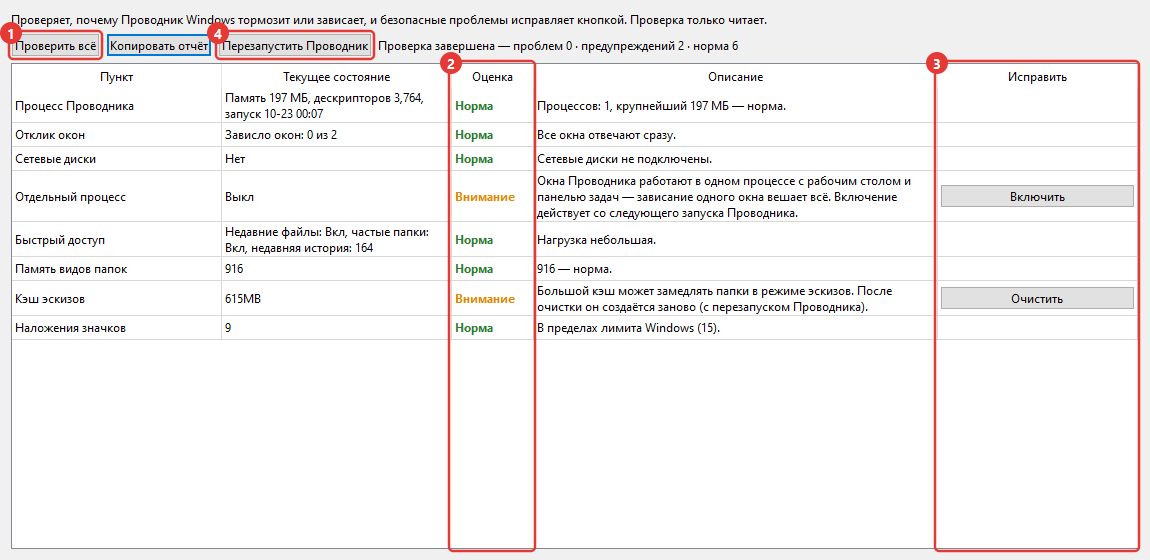Click the 615MB cache size cell
Viewport: 1150px width, 560px height.
pyautogui.click(x=336, y=298)
